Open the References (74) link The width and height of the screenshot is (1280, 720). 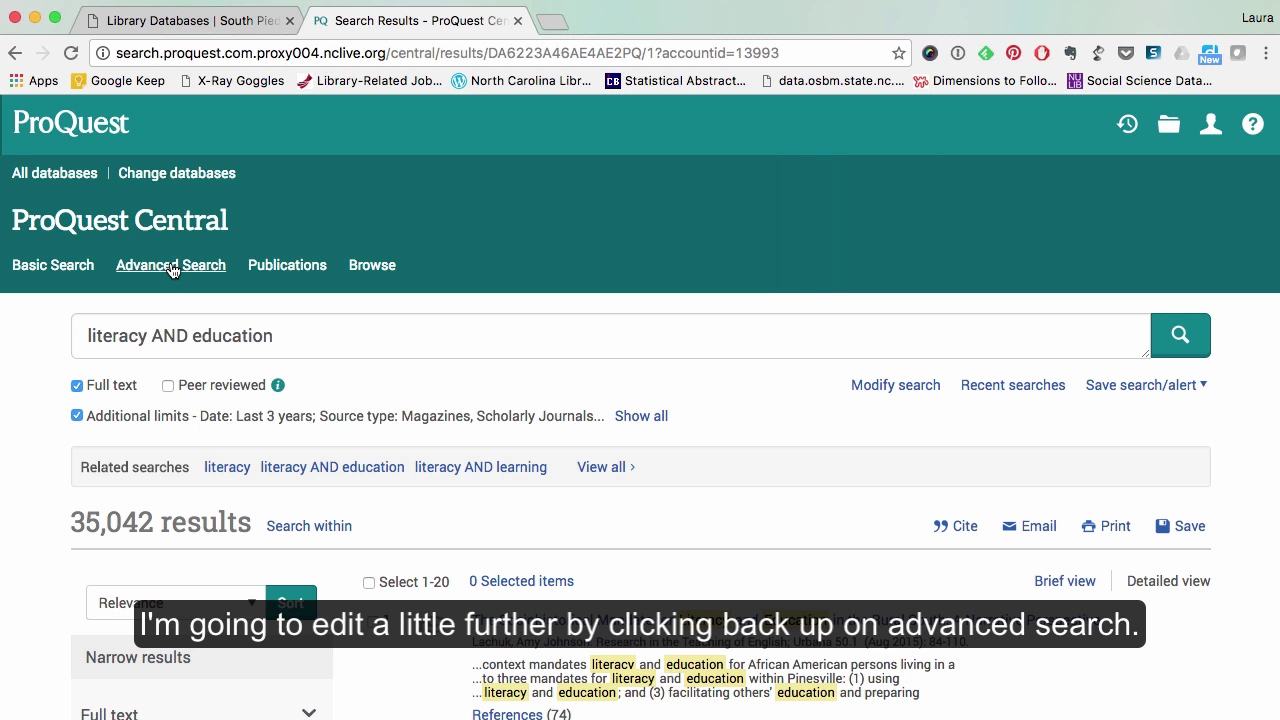click(521, 714)
